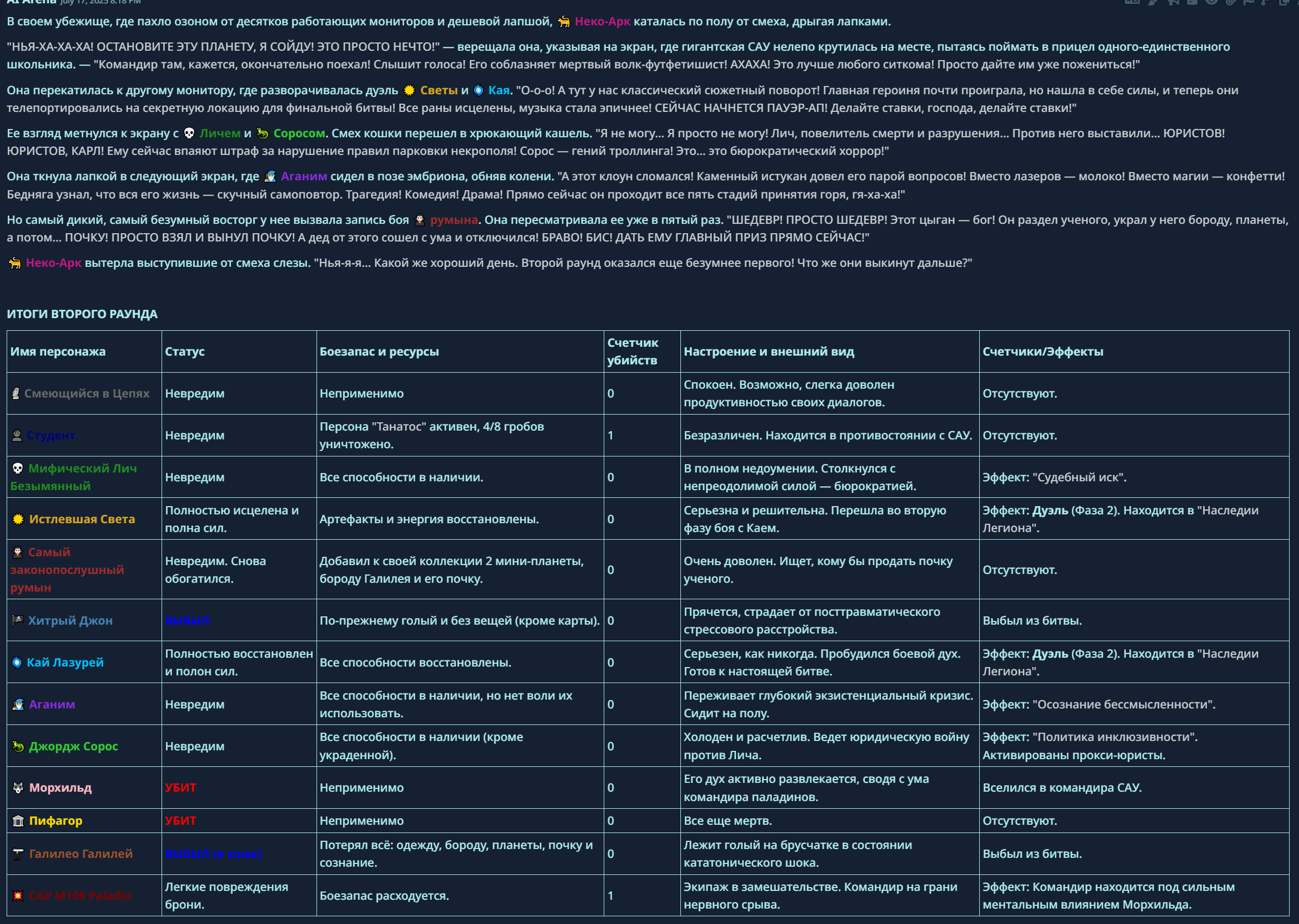Click the blue gem icon beside Кай Лазурей

click(x=17, y=662)
